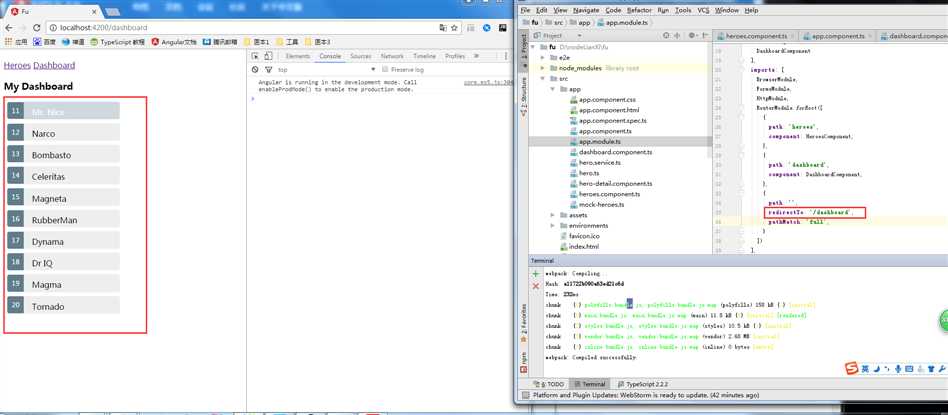This screenshot has height=415, width=948.
Task: Expand the node_modules folder
Action: (x=543, y=68)
